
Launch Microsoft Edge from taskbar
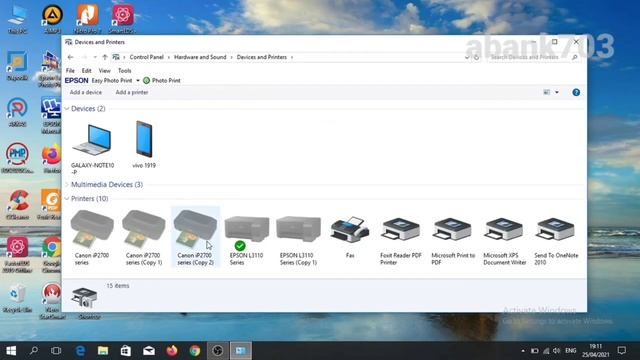tap(80, 351)
